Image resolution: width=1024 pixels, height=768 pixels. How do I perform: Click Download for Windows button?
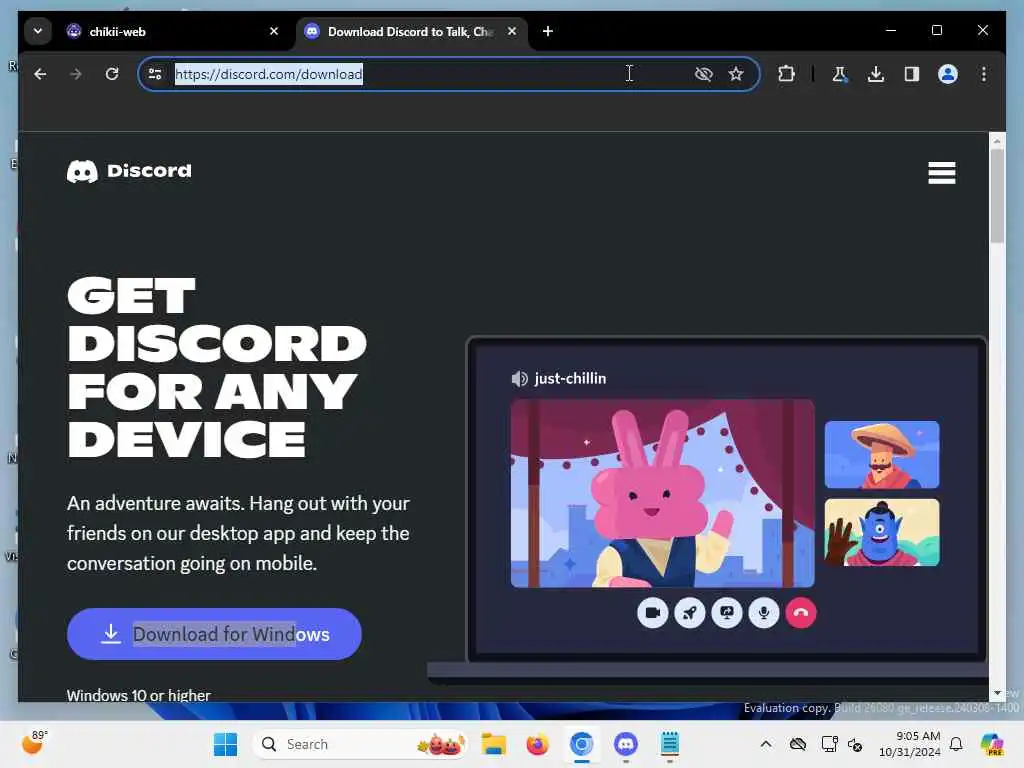click(x=214, y=634)
